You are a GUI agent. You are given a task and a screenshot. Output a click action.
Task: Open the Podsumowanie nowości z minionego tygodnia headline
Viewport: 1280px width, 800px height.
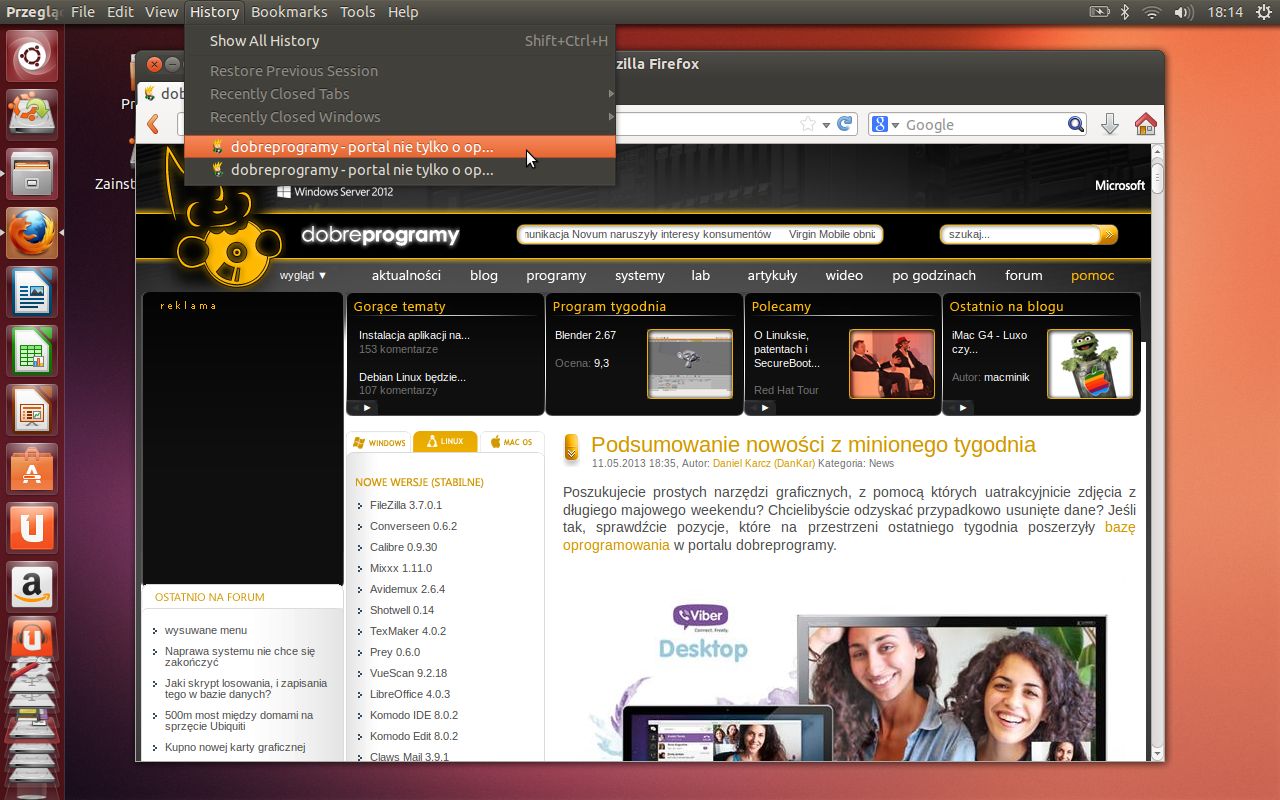click(813, 445)
